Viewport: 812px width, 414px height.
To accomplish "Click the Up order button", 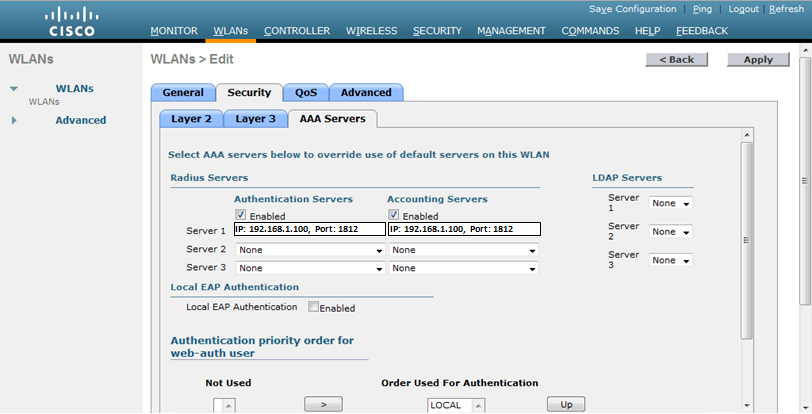I will click(565, 404).
